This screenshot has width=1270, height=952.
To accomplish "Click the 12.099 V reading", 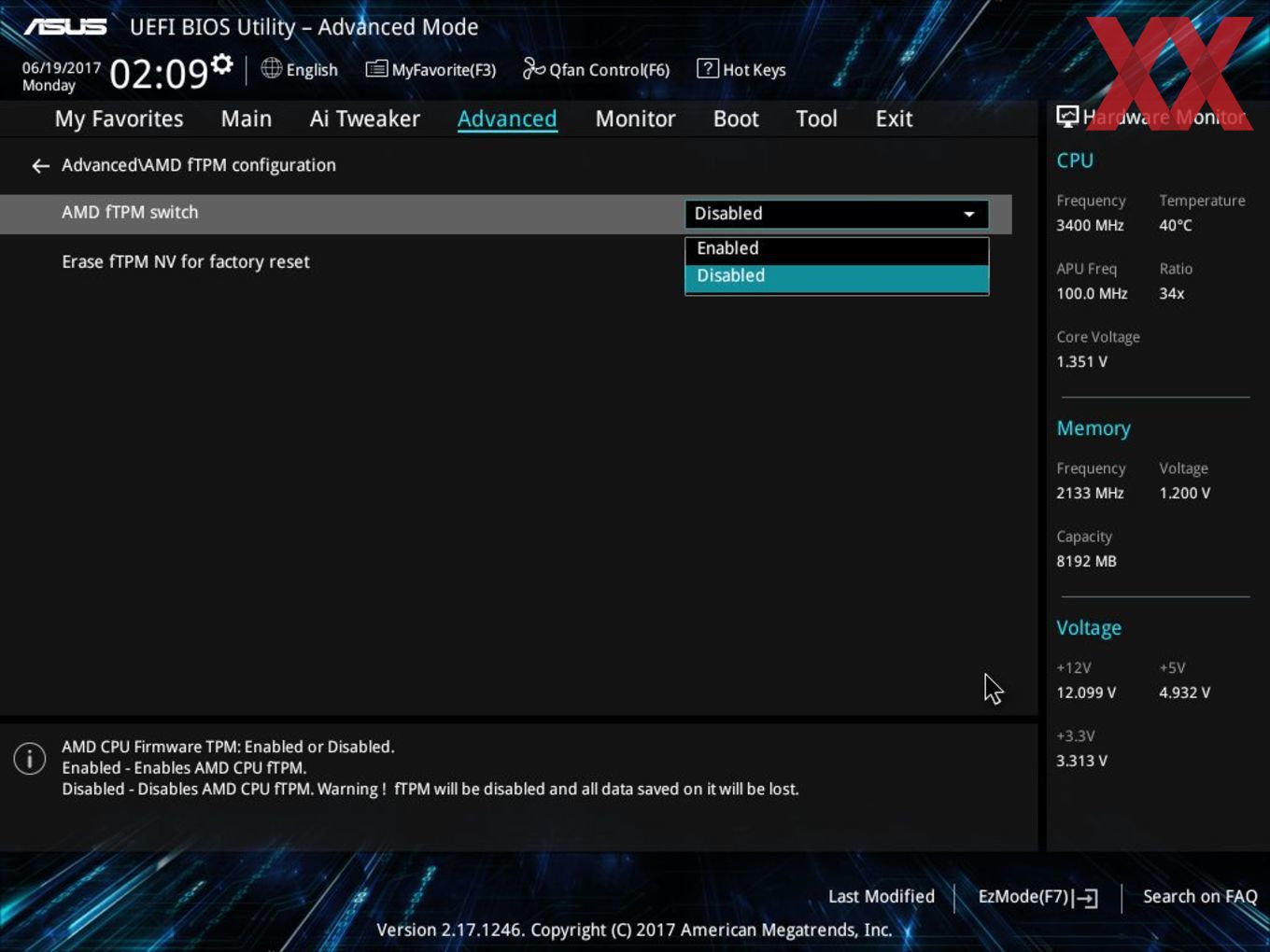I will click(1086, 693).
